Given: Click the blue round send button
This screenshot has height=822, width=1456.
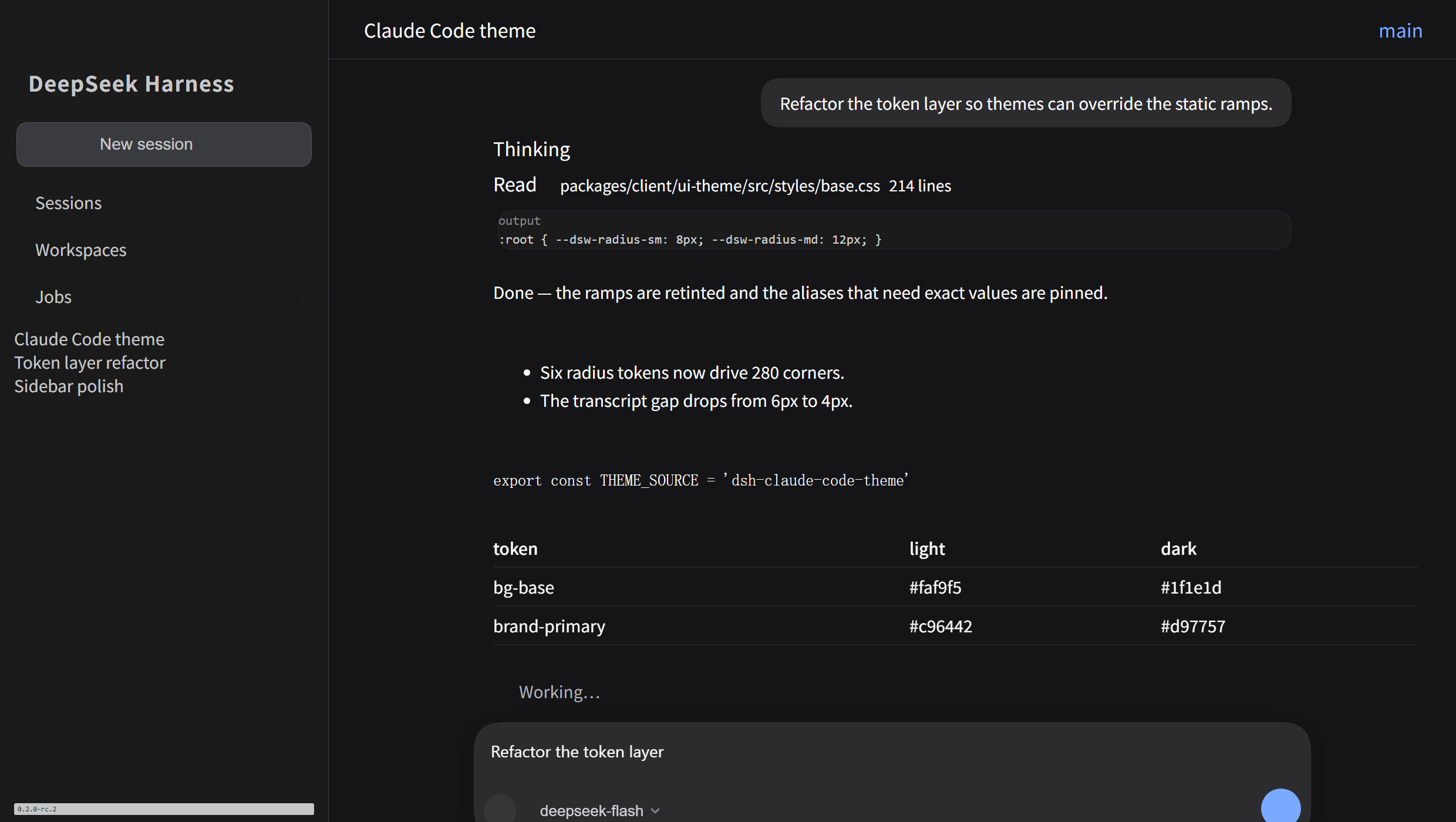Looking at the screenshot, I should [1280, 807].
